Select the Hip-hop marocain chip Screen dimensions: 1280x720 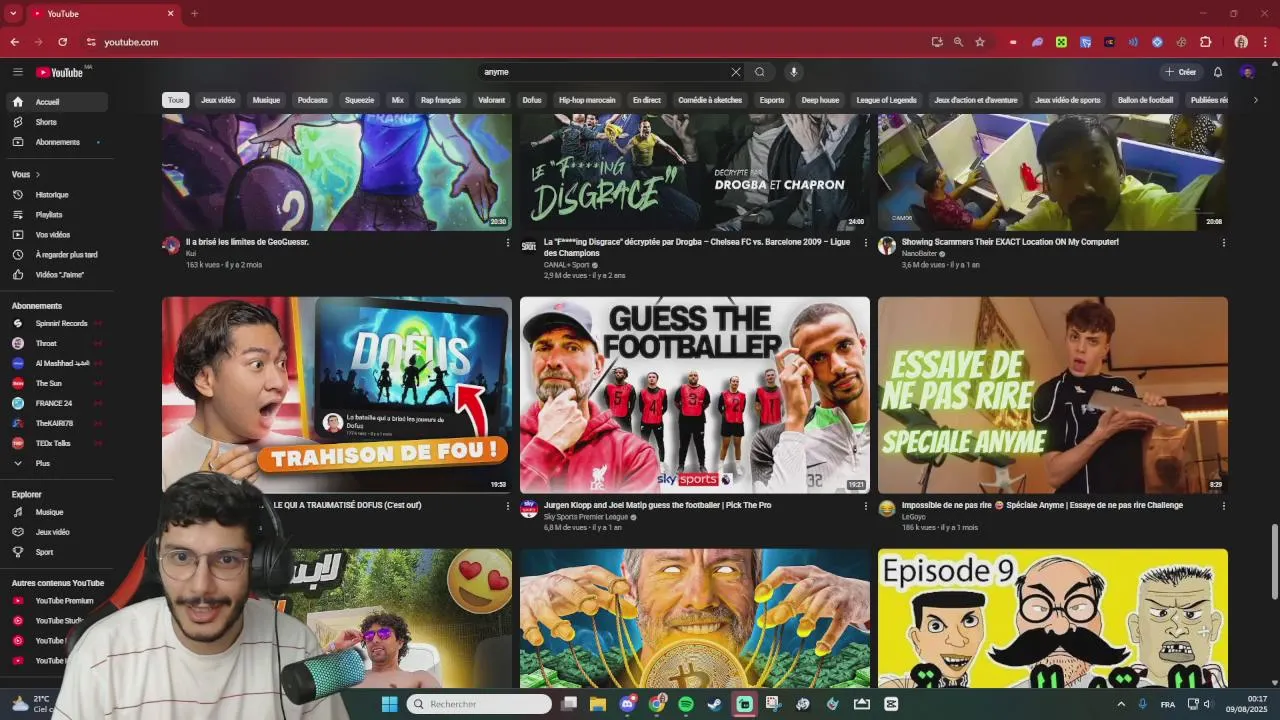tap(587, 100)
